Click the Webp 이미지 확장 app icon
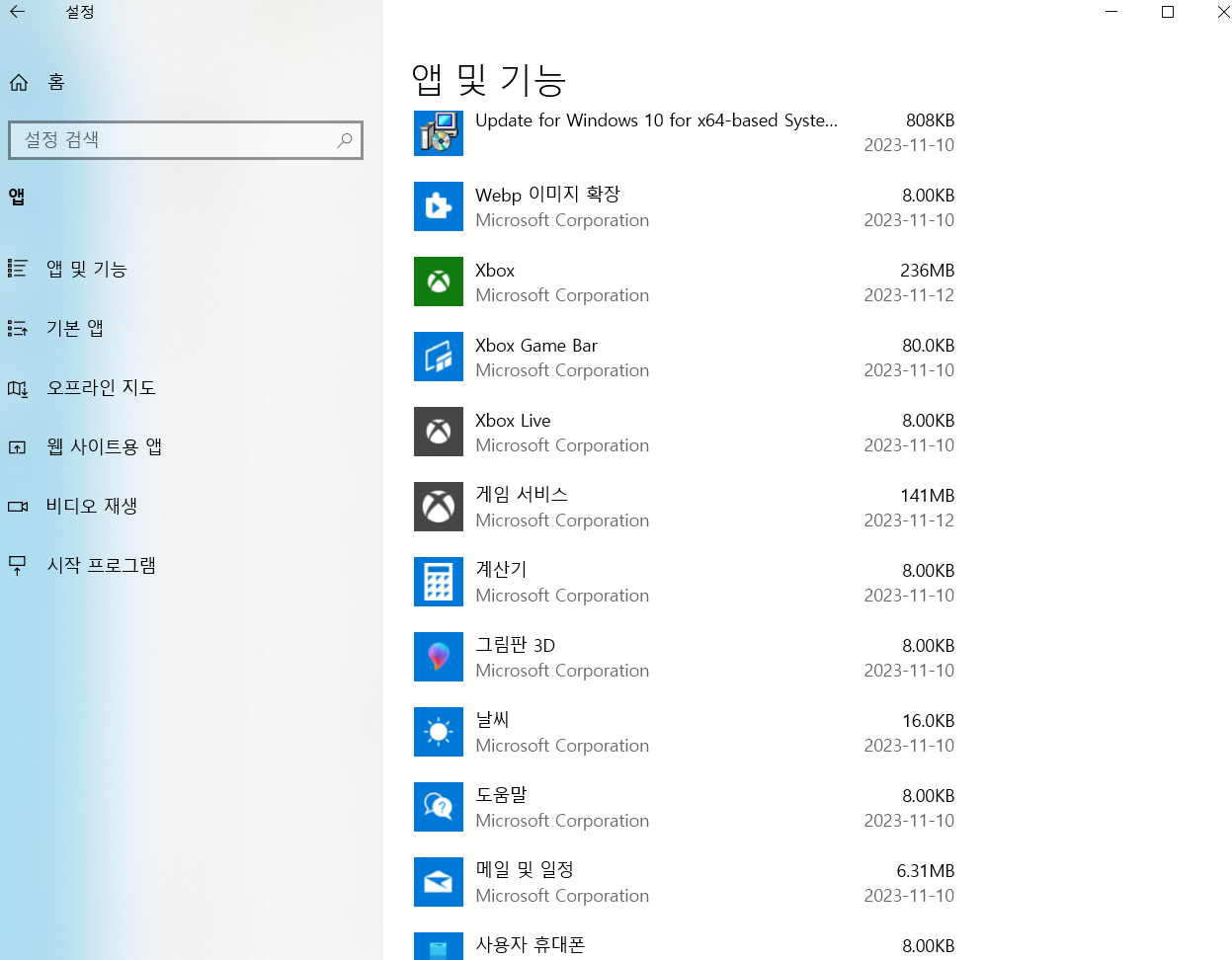This screenshot has height=960, width=1232. (439, 206)
